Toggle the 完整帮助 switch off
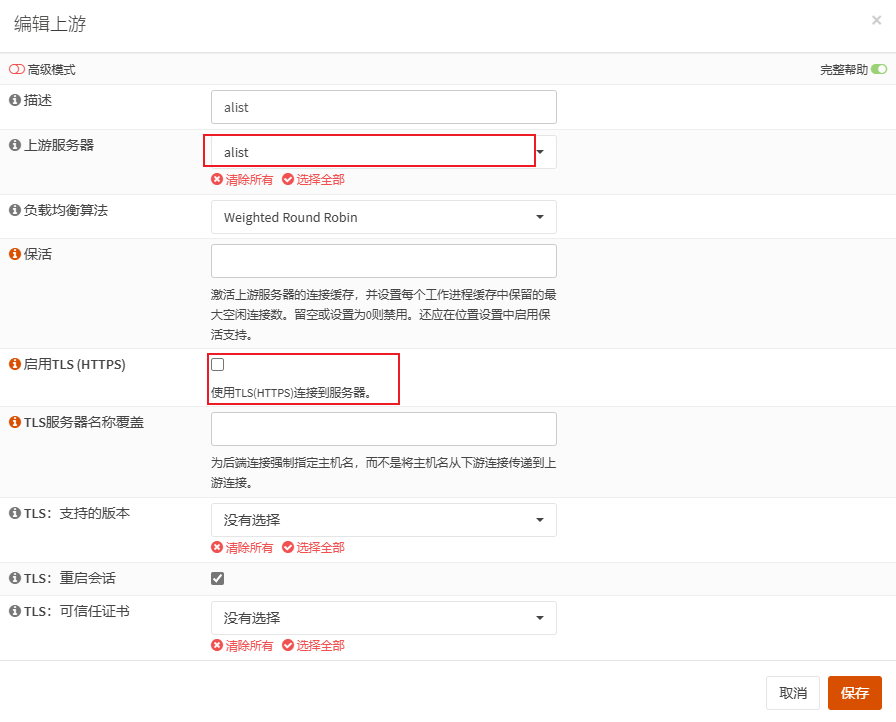 878,70
